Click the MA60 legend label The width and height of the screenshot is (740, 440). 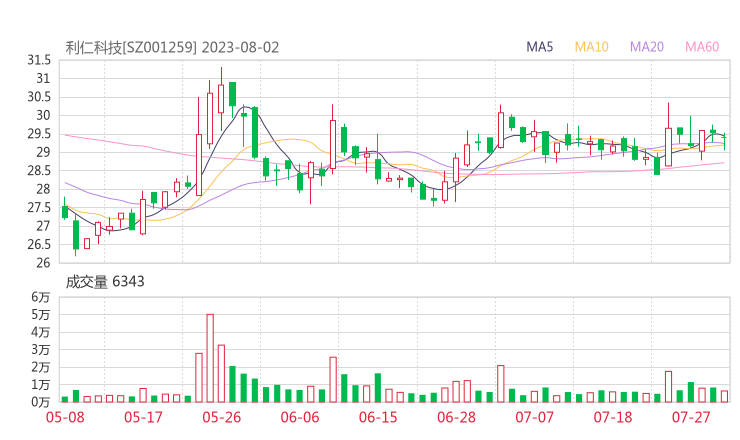pos(702,47)
